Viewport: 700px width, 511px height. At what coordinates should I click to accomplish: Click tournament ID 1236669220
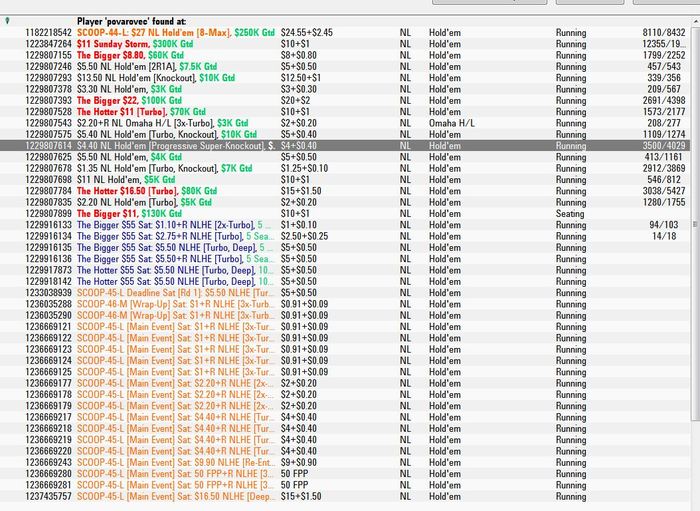(x=48, y=451)
